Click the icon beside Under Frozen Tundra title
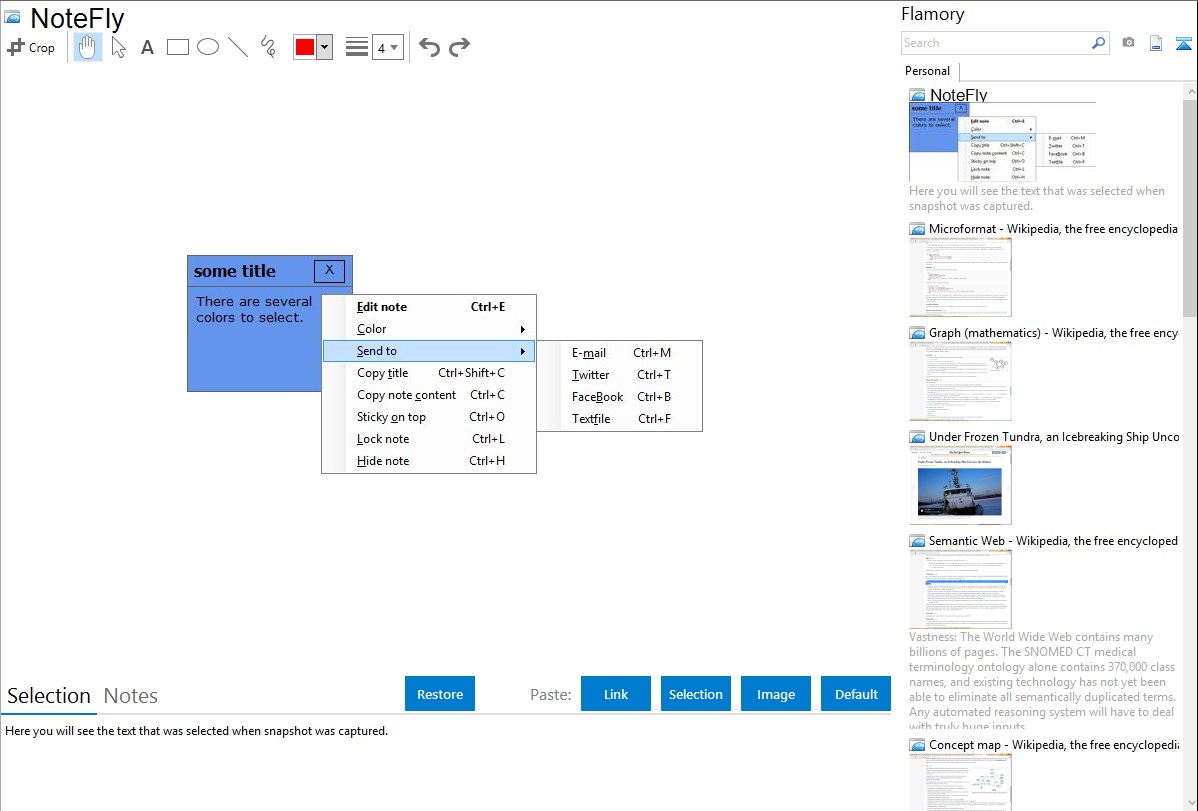Image resolution: width=1198 pixels, height=811 pixels. tap(917, 437)
